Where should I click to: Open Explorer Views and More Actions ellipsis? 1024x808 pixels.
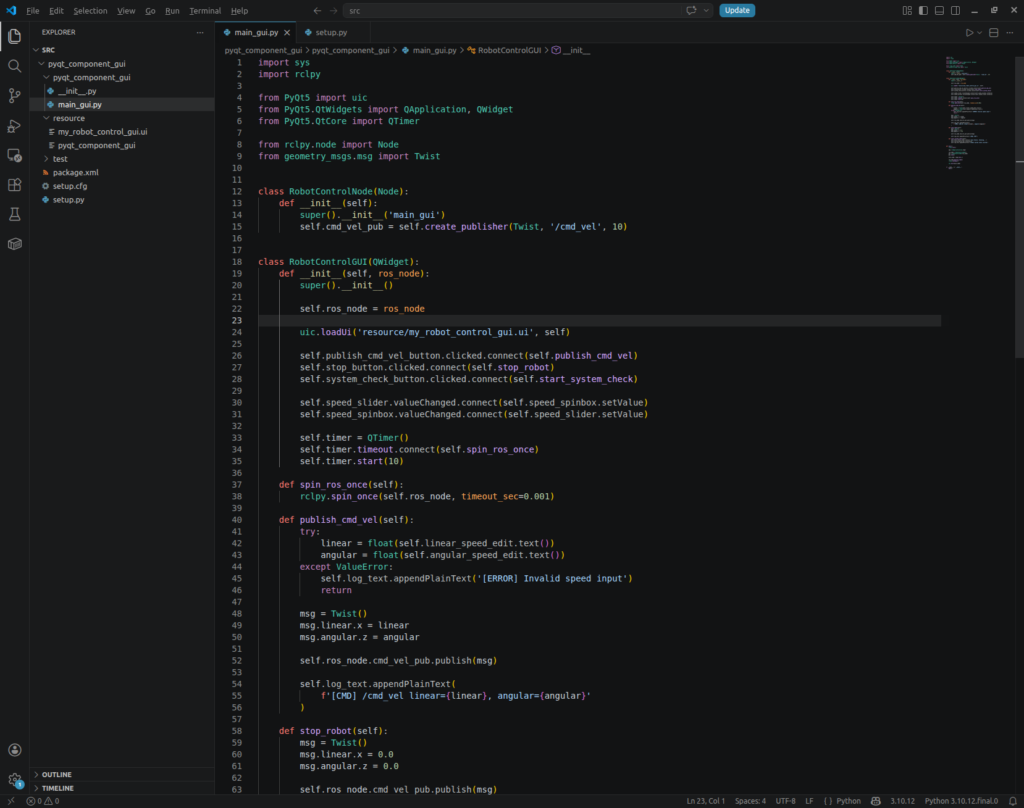(x=200, y=33)
